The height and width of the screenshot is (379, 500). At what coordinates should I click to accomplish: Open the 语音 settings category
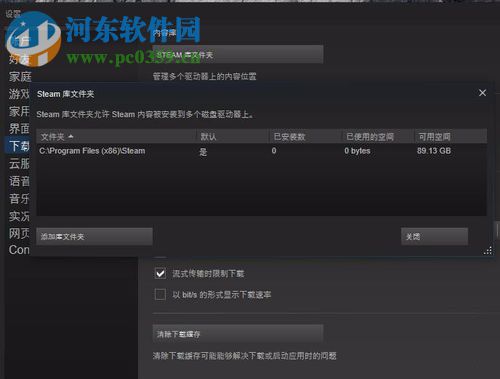click(x=19, y=181)
